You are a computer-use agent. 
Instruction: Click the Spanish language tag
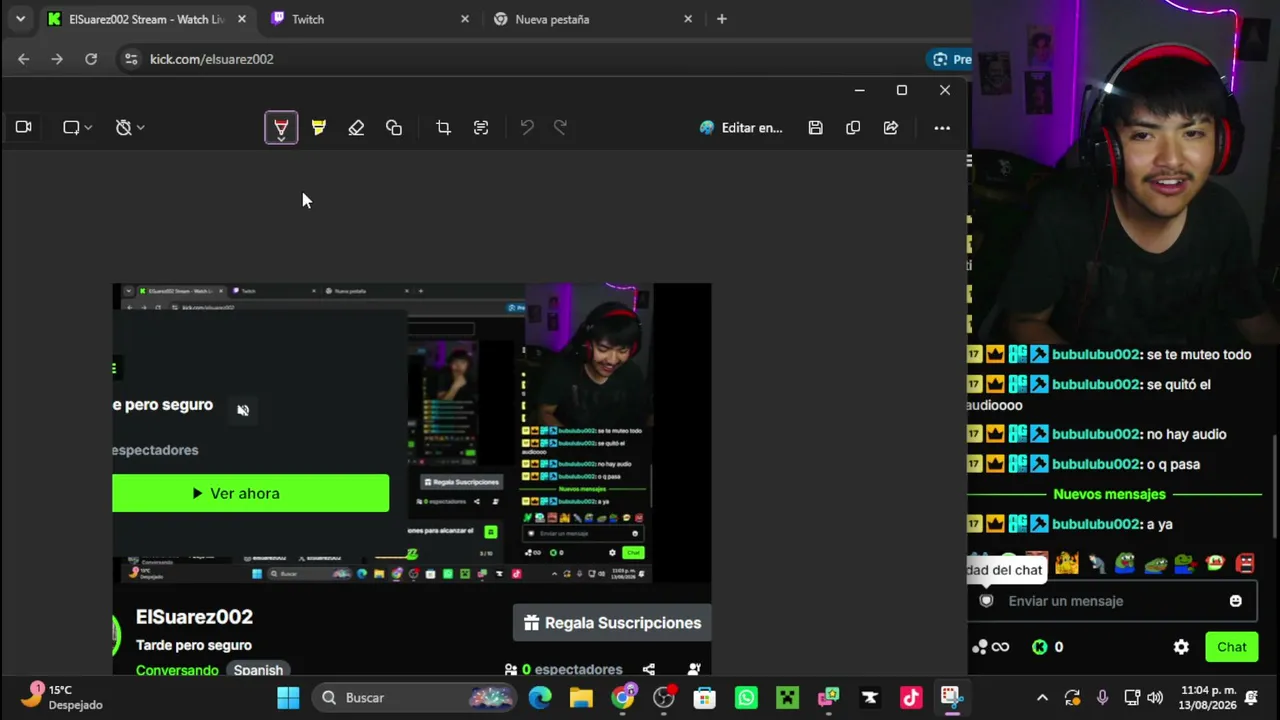pos(258,670)
